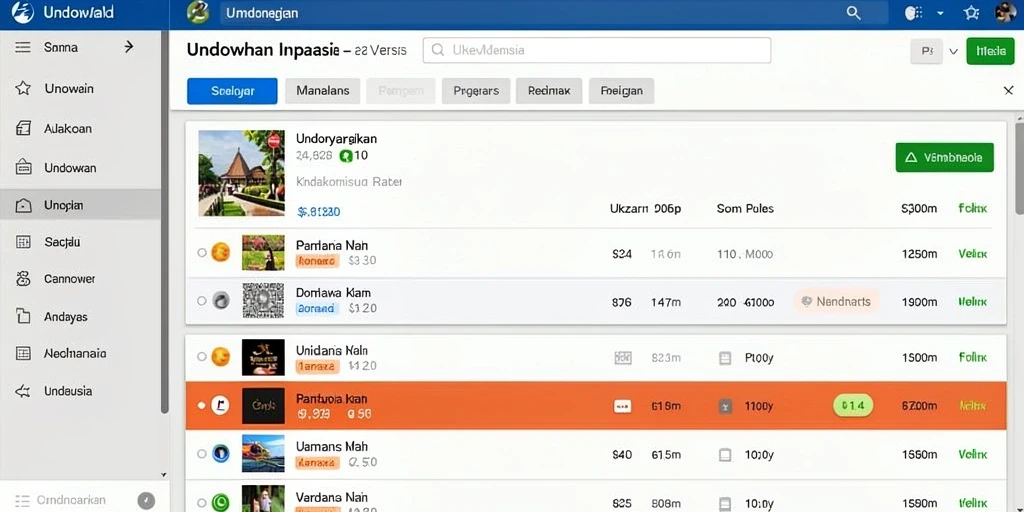The height and width of the screenshot is (512, 1024).
Task: Open the Andayas folder icon in sidebar
Action: pos(23,317)
